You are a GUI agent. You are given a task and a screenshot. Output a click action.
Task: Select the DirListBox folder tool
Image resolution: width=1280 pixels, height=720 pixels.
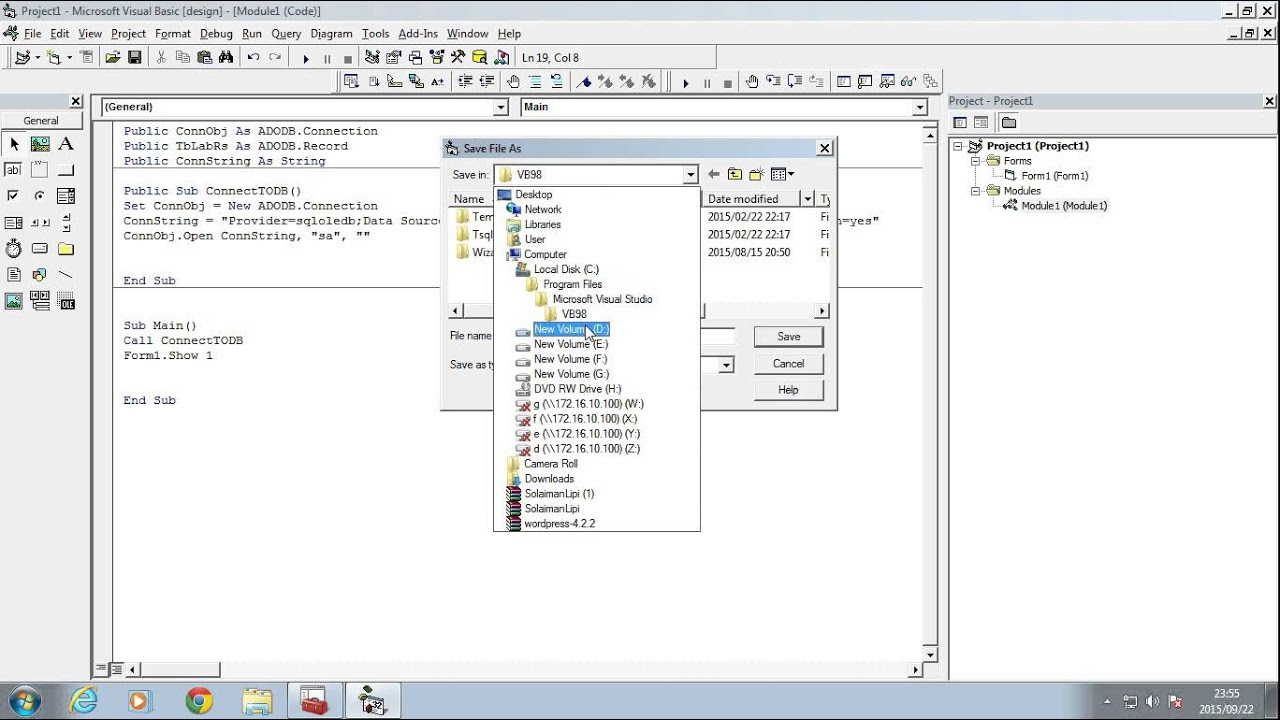pyautogui.click(x=66, y=248)
